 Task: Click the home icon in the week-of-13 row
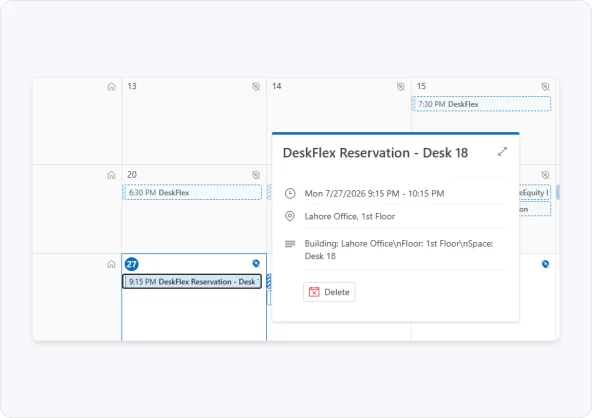coord(111,86)
